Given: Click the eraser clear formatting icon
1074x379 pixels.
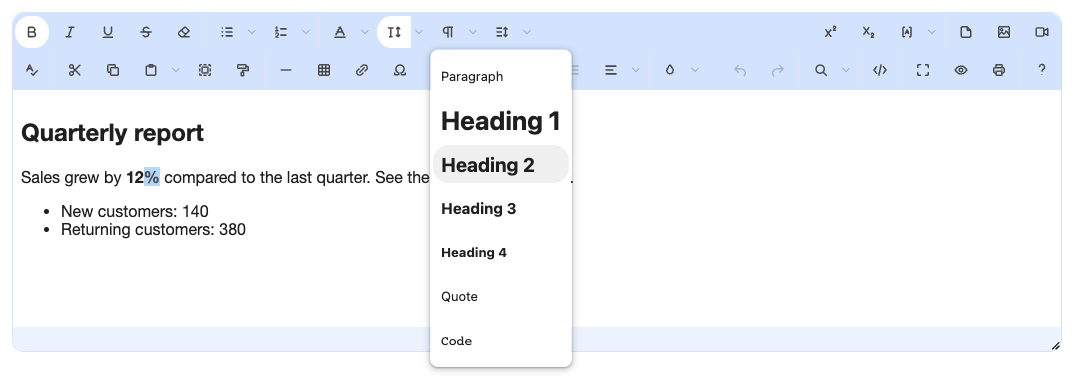Looking at the screenshot, I should (x=184, y=32).
